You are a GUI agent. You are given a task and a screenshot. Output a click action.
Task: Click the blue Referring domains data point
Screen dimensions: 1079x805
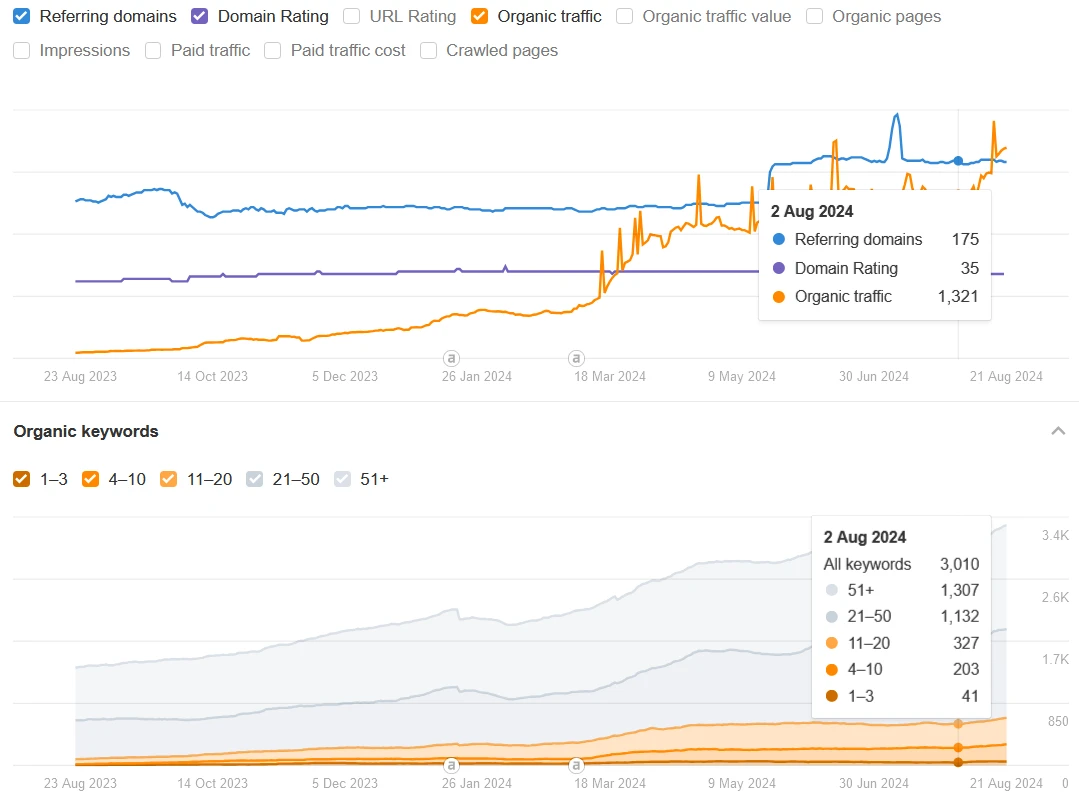(958, 161)
